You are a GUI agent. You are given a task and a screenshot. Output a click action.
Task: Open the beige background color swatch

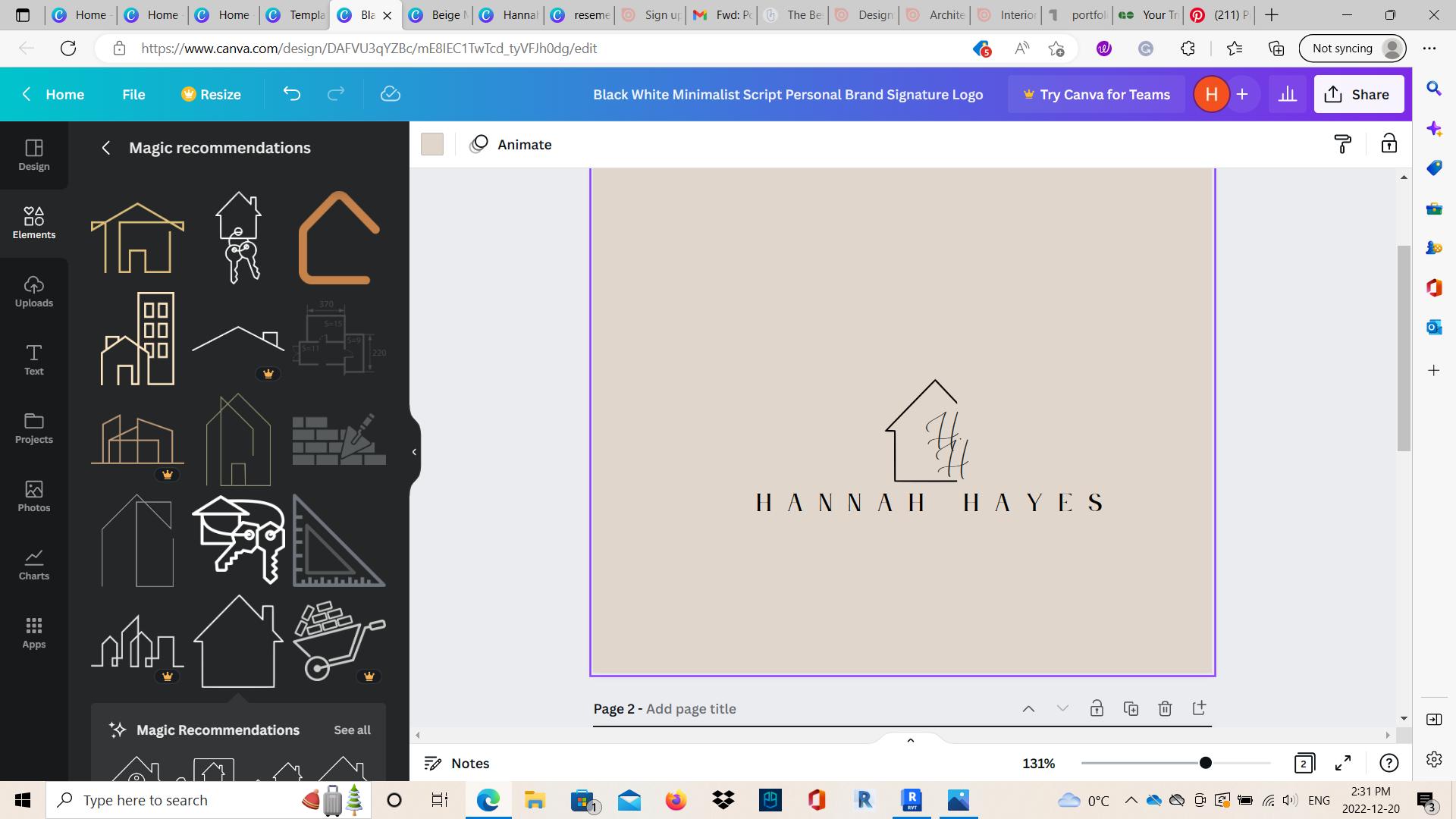(432, 144)
